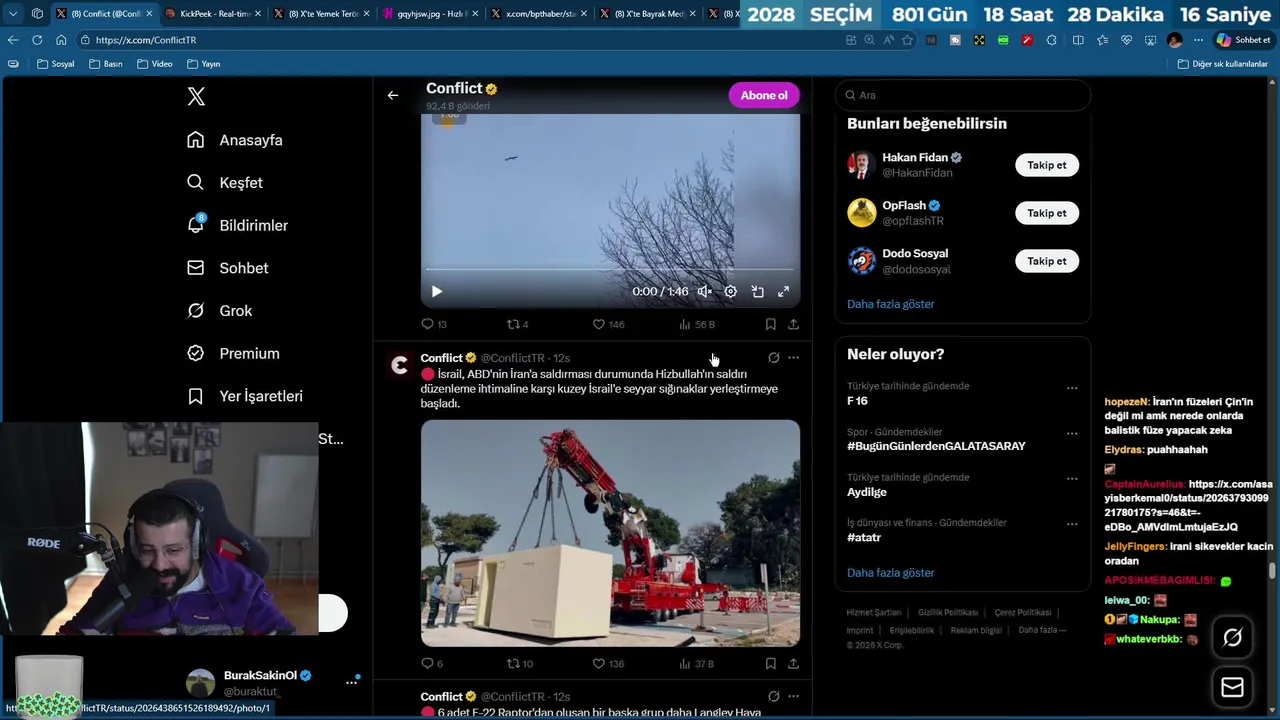Open more options for #atatr trend
The width and height of the screenshot is (1280, 720).
coord(1072,524)
